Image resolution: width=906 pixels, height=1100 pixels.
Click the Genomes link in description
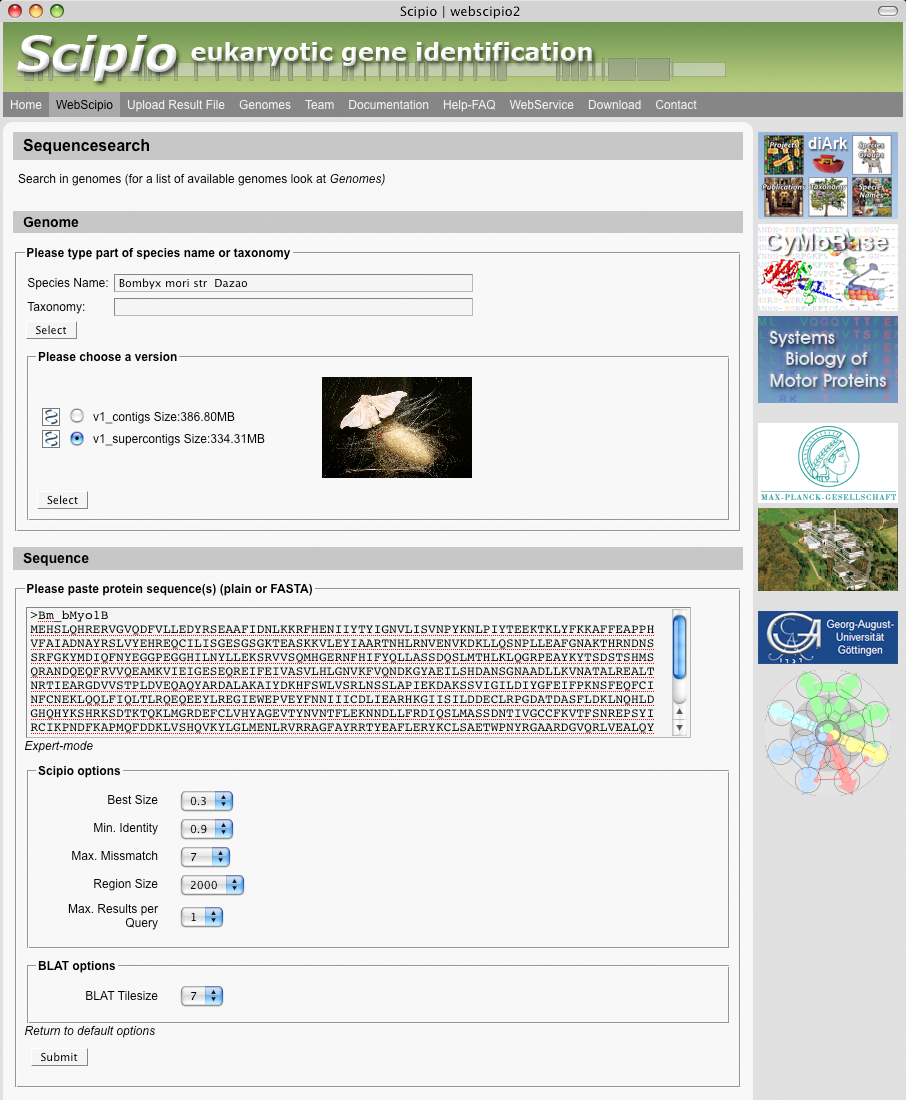[x=356, y=179]
